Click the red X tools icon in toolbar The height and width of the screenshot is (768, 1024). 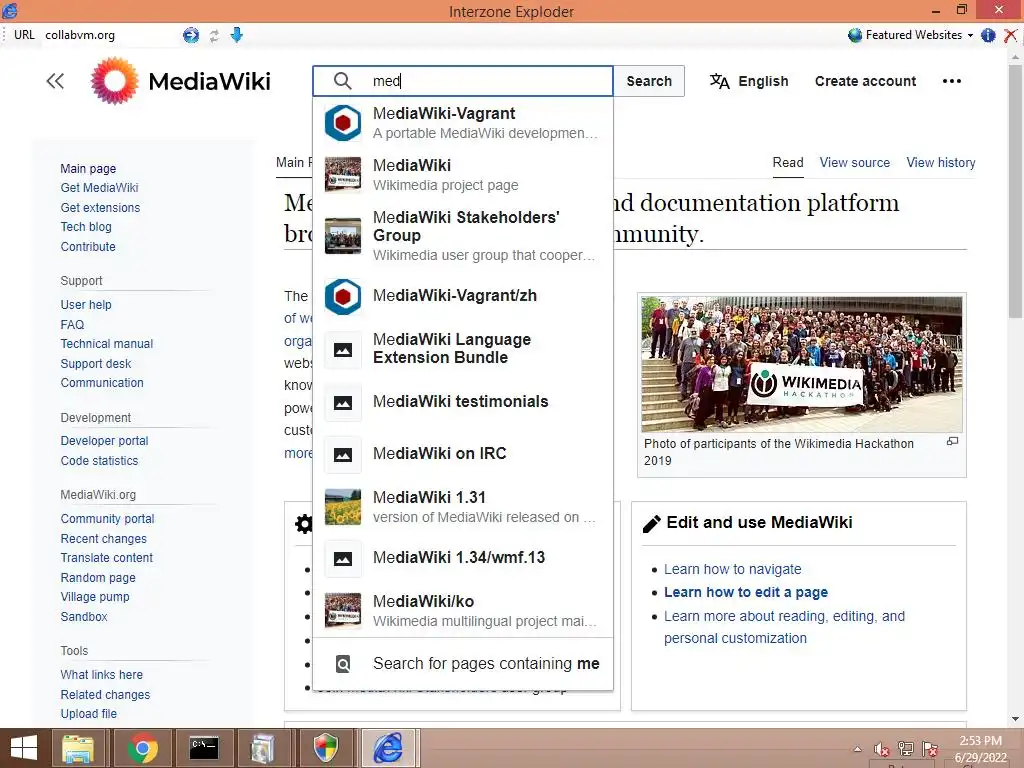point(1010,35)
